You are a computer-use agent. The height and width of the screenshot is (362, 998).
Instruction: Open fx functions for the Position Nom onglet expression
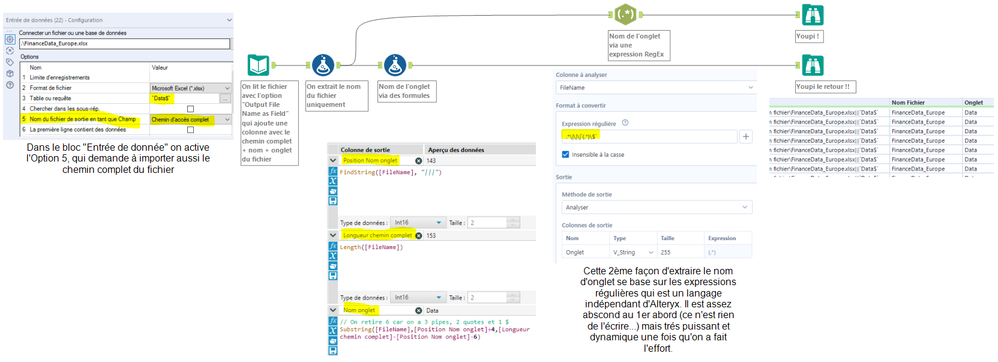click(333, 172)
